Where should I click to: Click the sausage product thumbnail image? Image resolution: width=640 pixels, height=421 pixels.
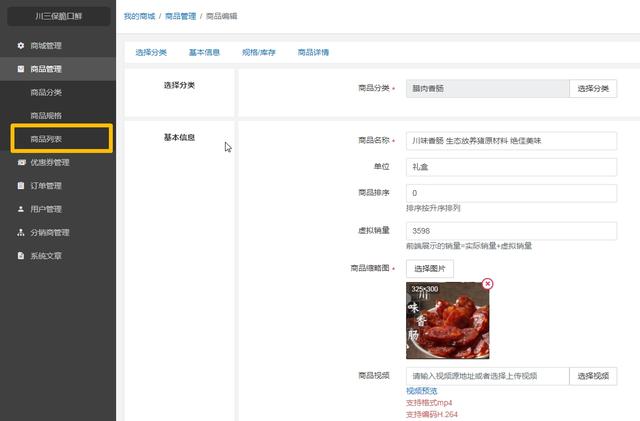(x=447, y=320)
